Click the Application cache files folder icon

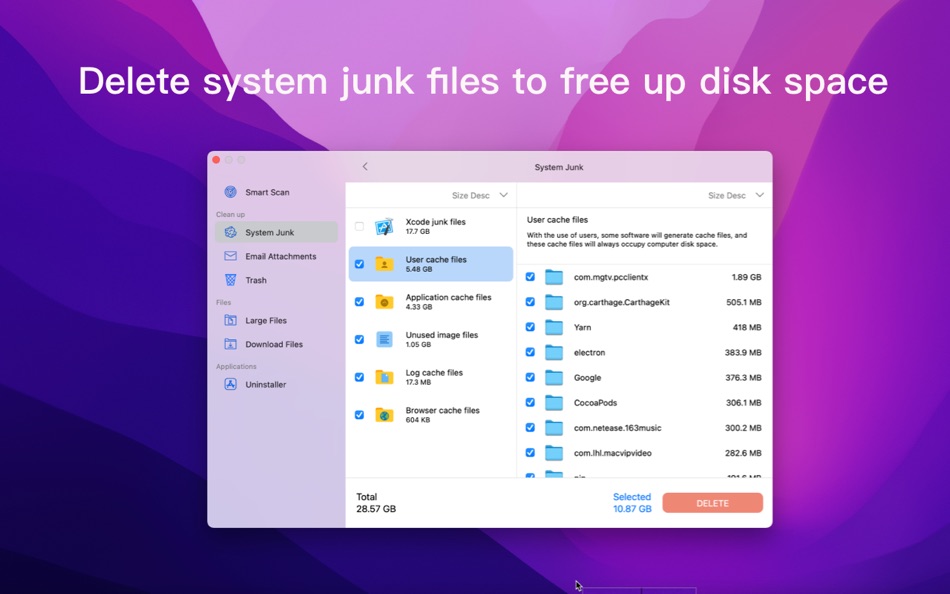(x=384, y=301)
